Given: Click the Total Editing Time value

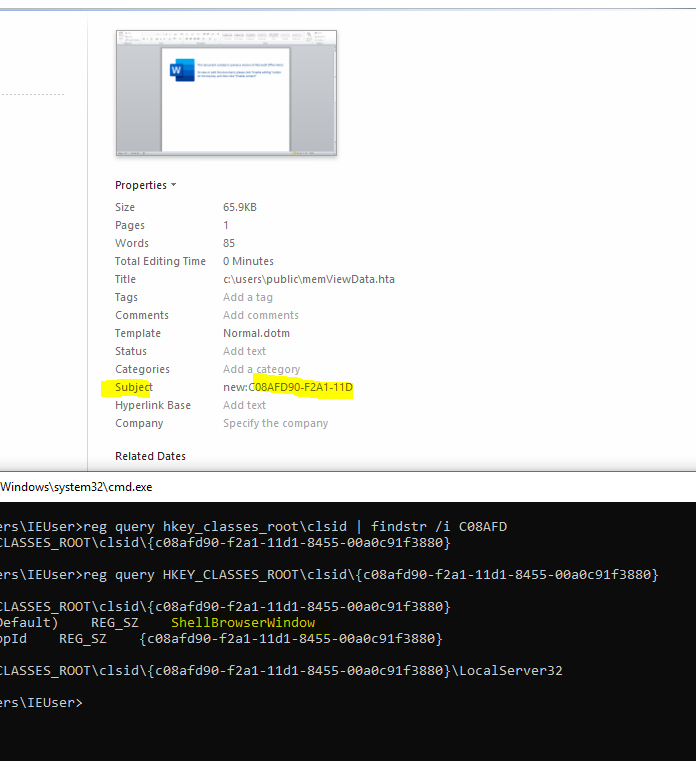Looking at the screenshot, I should (248, 261).
